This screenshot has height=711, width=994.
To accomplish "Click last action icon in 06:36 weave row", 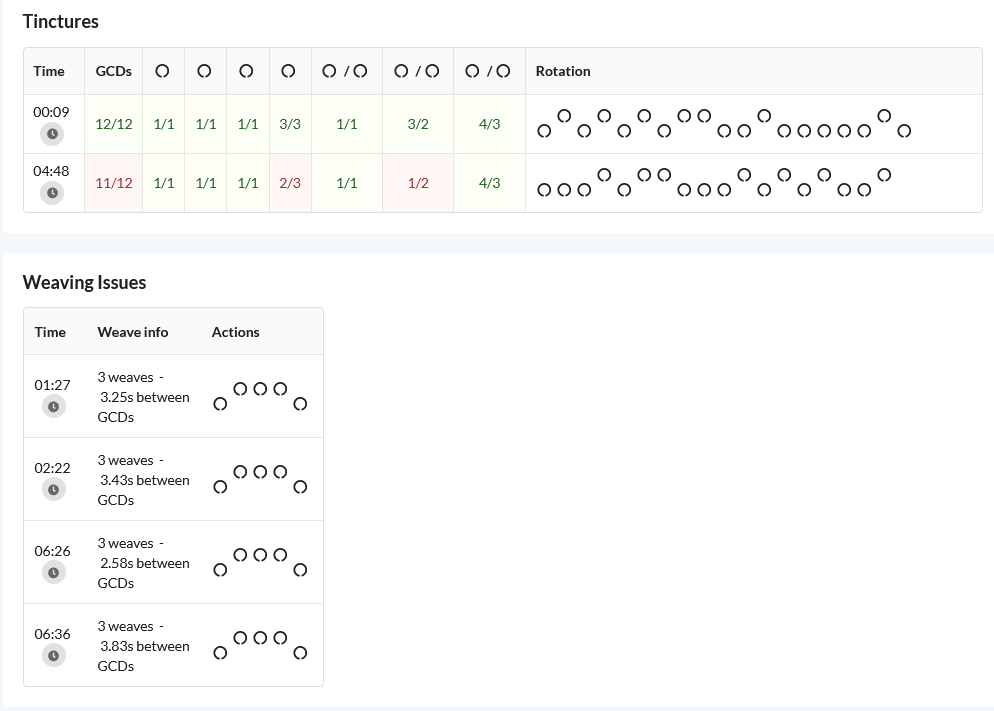I will [x=300, y=653].
